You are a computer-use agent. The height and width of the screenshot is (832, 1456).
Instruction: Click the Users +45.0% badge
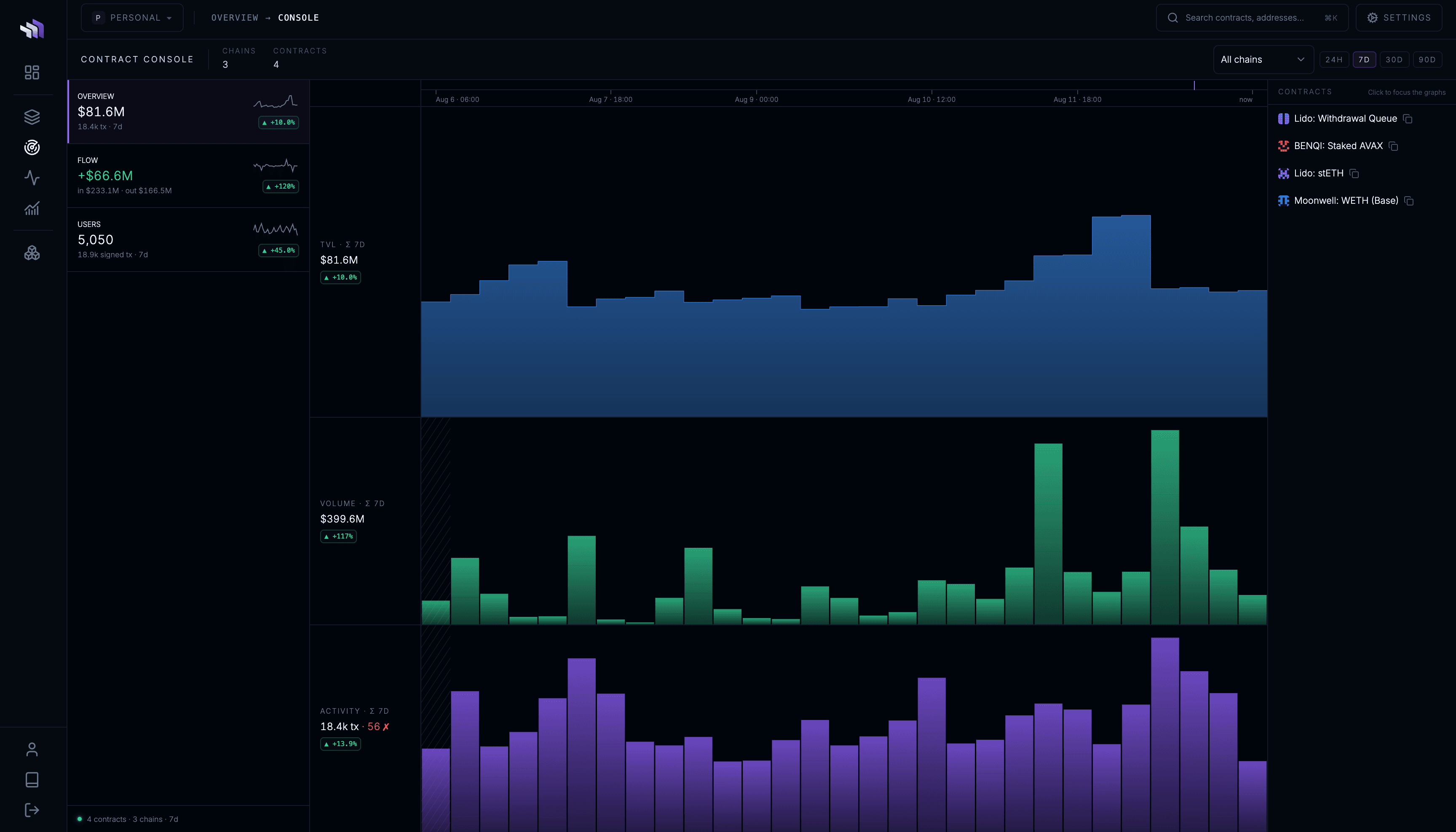click(x=278, y=250)
